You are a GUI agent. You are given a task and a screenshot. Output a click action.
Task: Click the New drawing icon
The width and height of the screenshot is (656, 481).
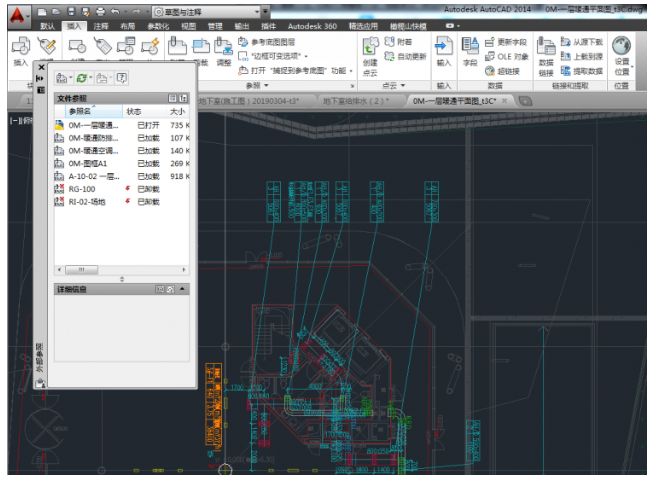pos(42,12)
